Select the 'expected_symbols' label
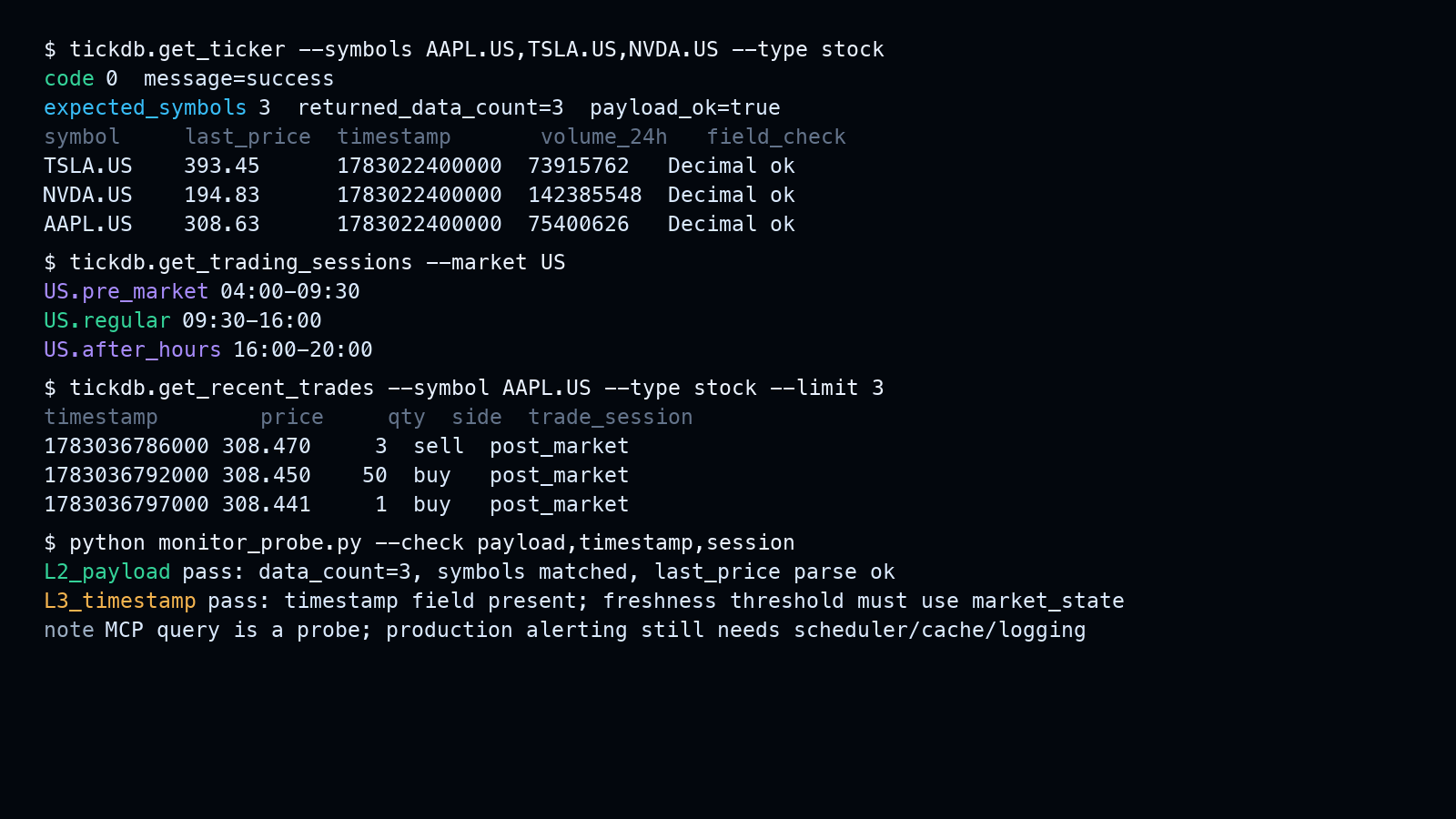Viewport: 1456px width, 819px height. click(x=146, y=108)
